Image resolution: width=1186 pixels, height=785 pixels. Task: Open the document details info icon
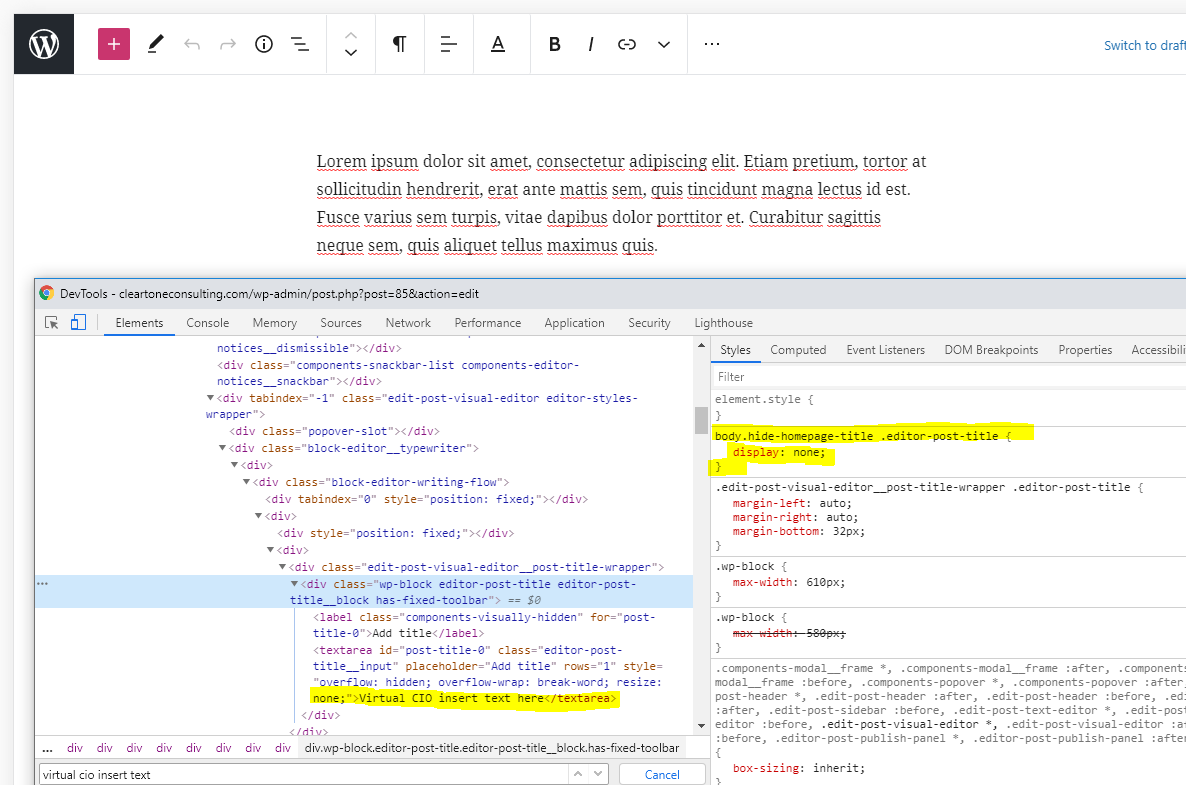pos(264,44)
